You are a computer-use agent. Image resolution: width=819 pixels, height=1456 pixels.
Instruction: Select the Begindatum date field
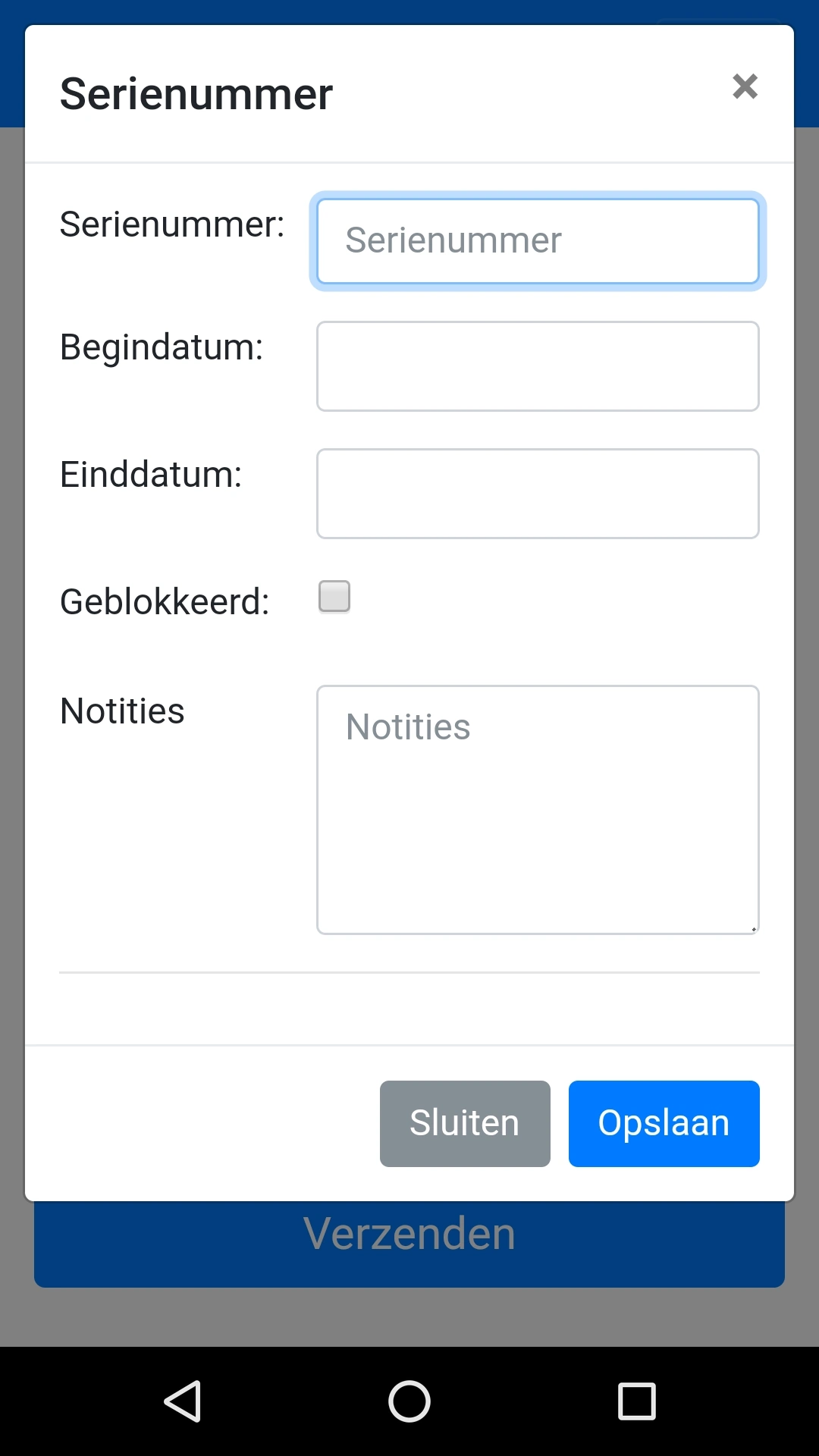point(538,366)
